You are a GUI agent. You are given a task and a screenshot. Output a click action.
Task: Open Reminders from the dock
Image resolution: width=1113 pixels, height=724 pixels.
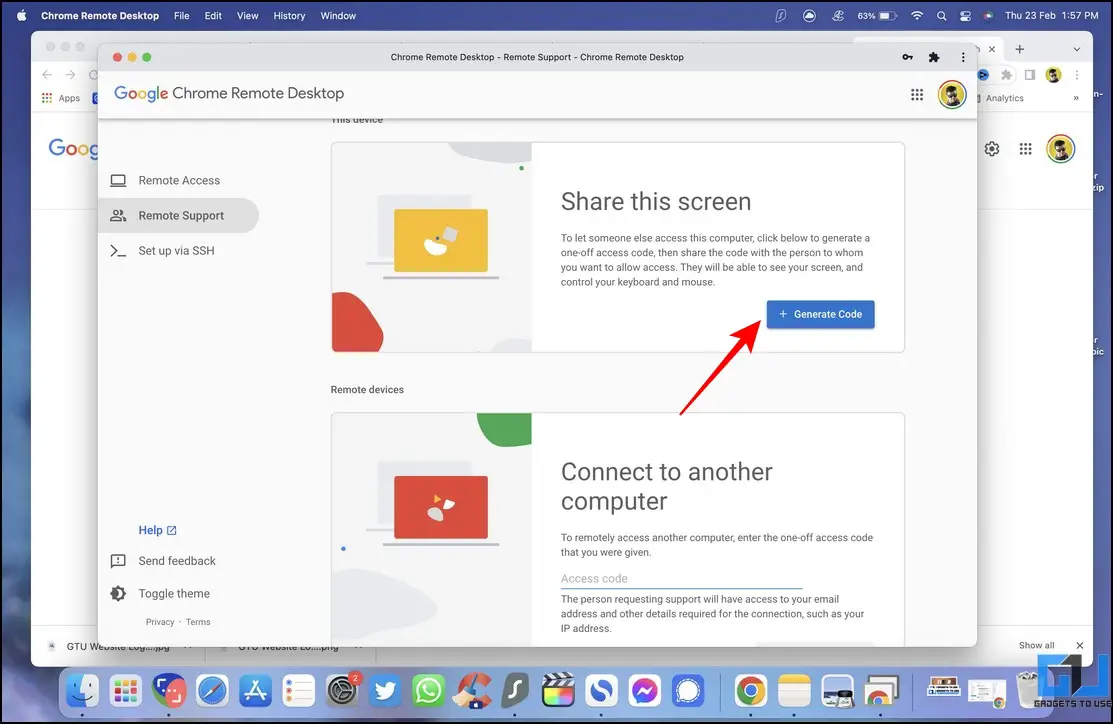point(299,690)
